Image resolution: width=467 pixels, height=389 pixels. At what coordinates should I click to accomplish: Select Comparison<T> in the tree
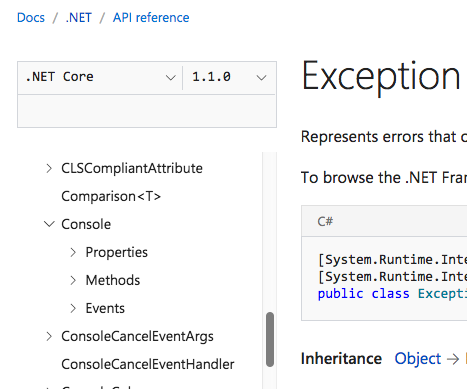point(111,196)
